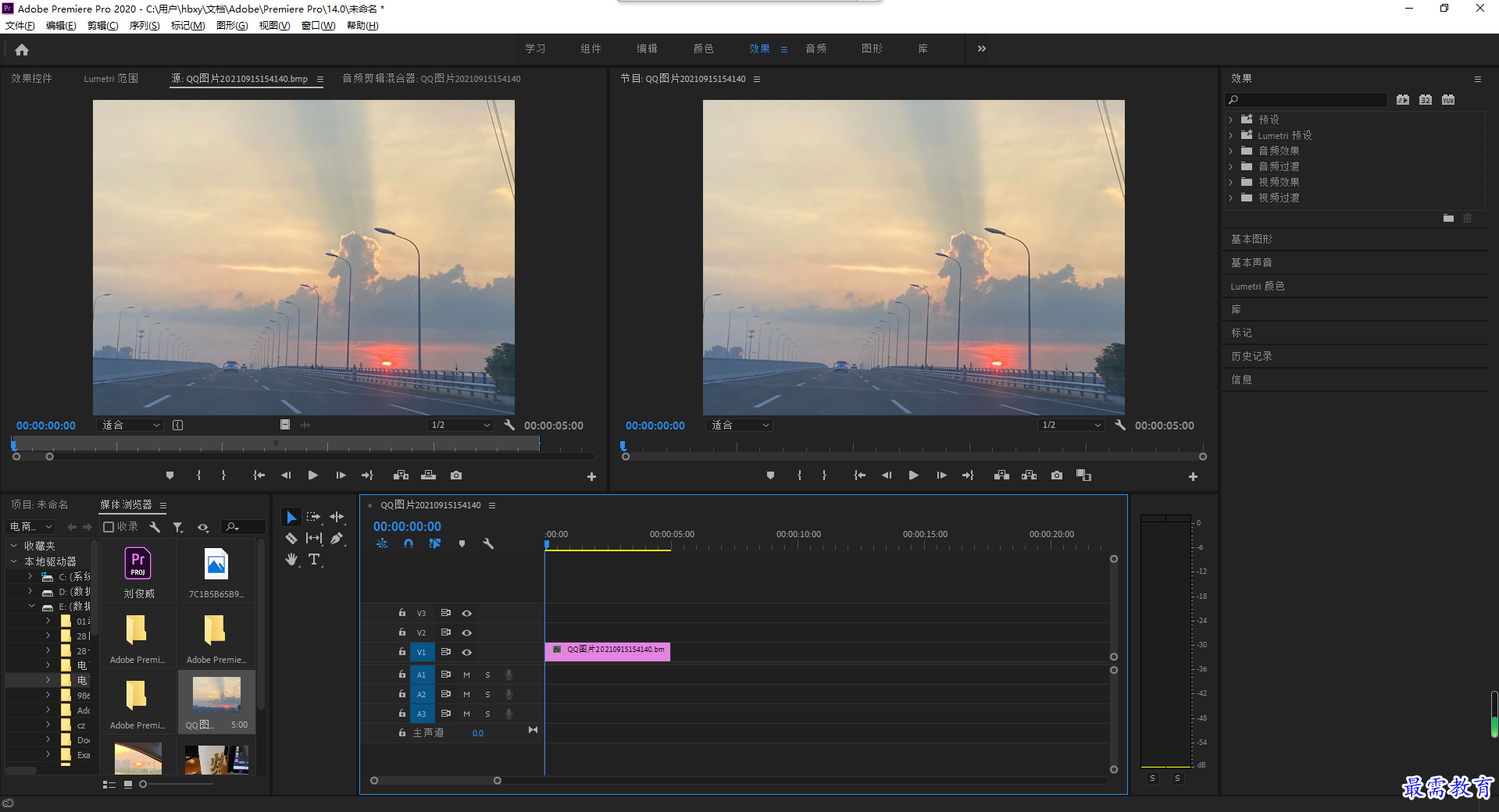Image resolution: width=1499 pixels, height=812 pixels.
Task: Open Program monitor settings wrench
Action: click(x=1119, y=425)
